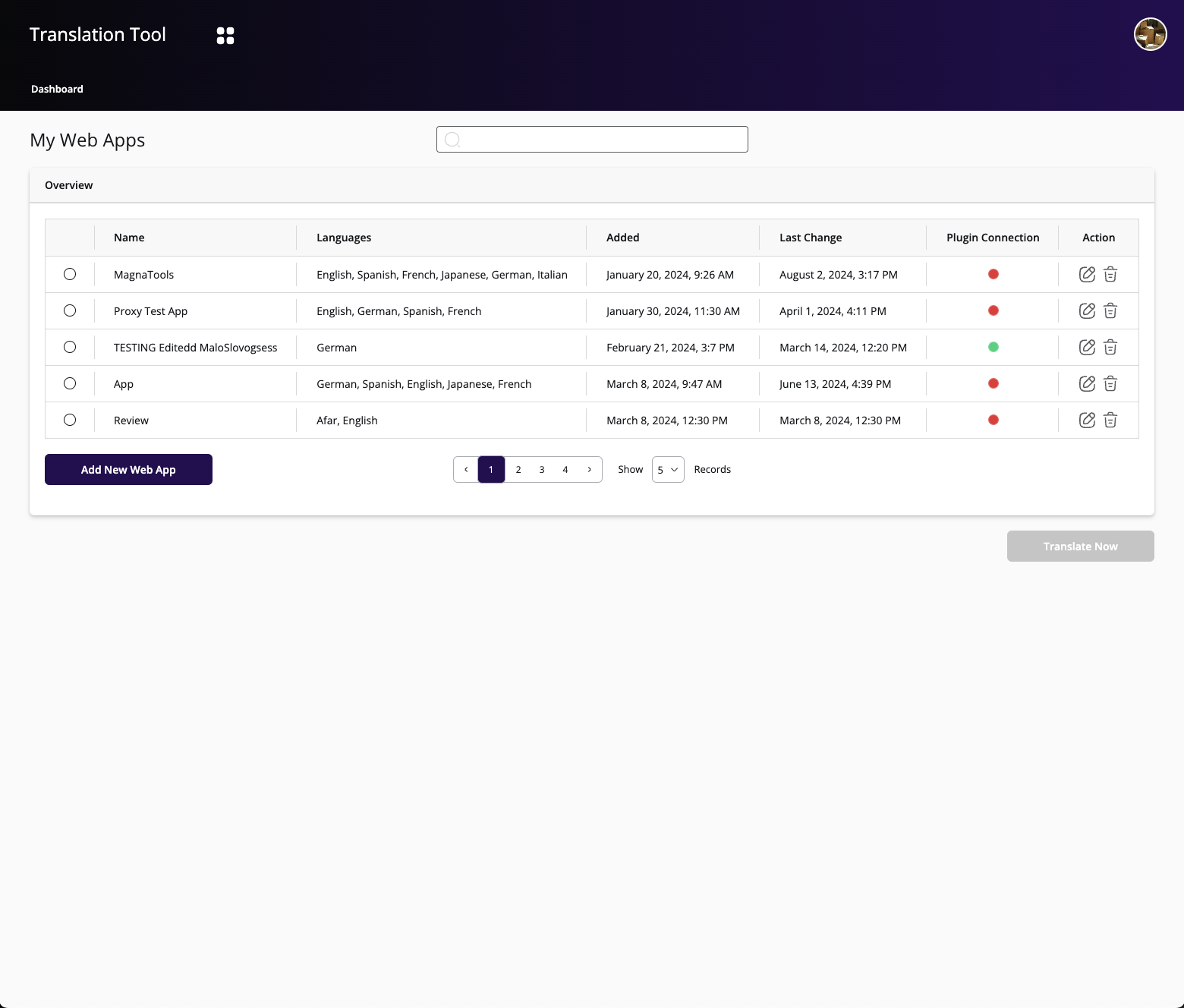Screen dimensions: 1184x1008
Task: Select the Proxy Test App radio button
Action: coord(70,311)
